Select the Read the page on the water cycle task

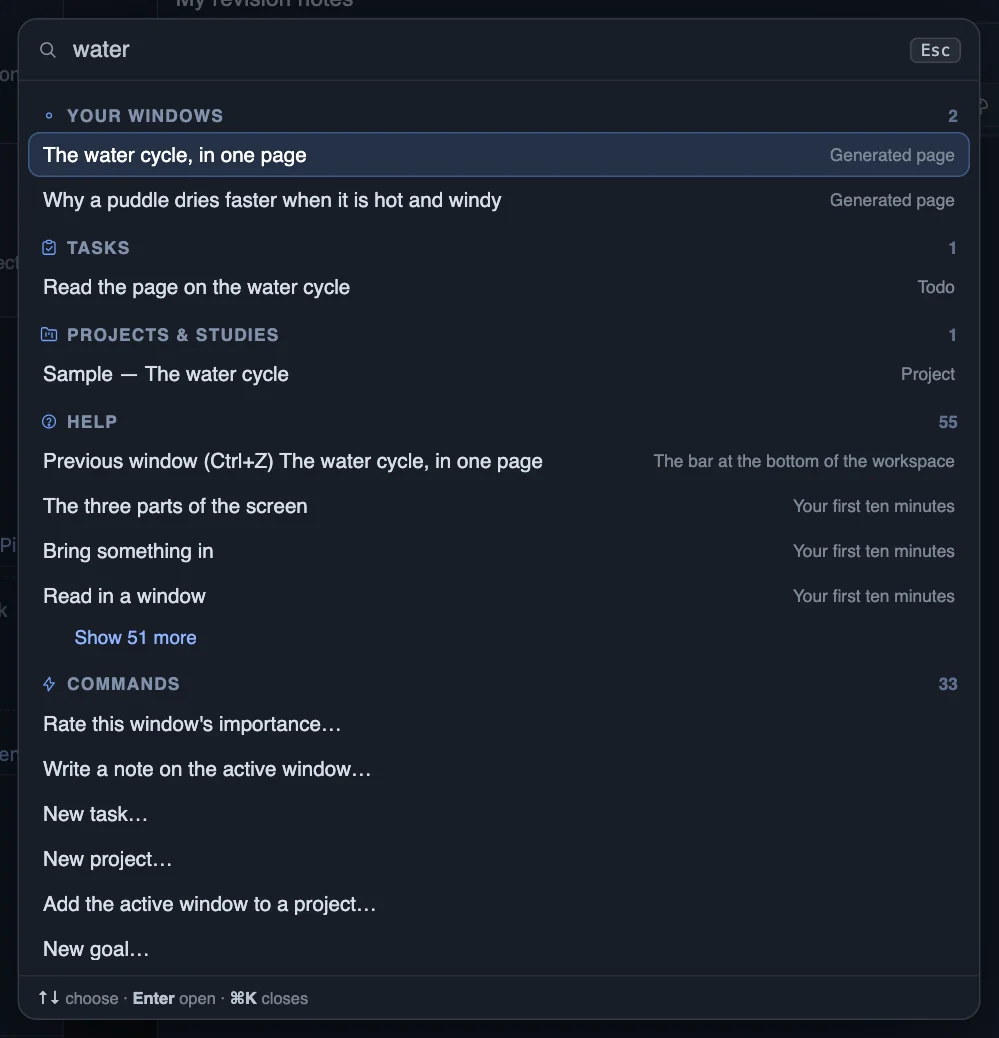(x=499, y=287)
